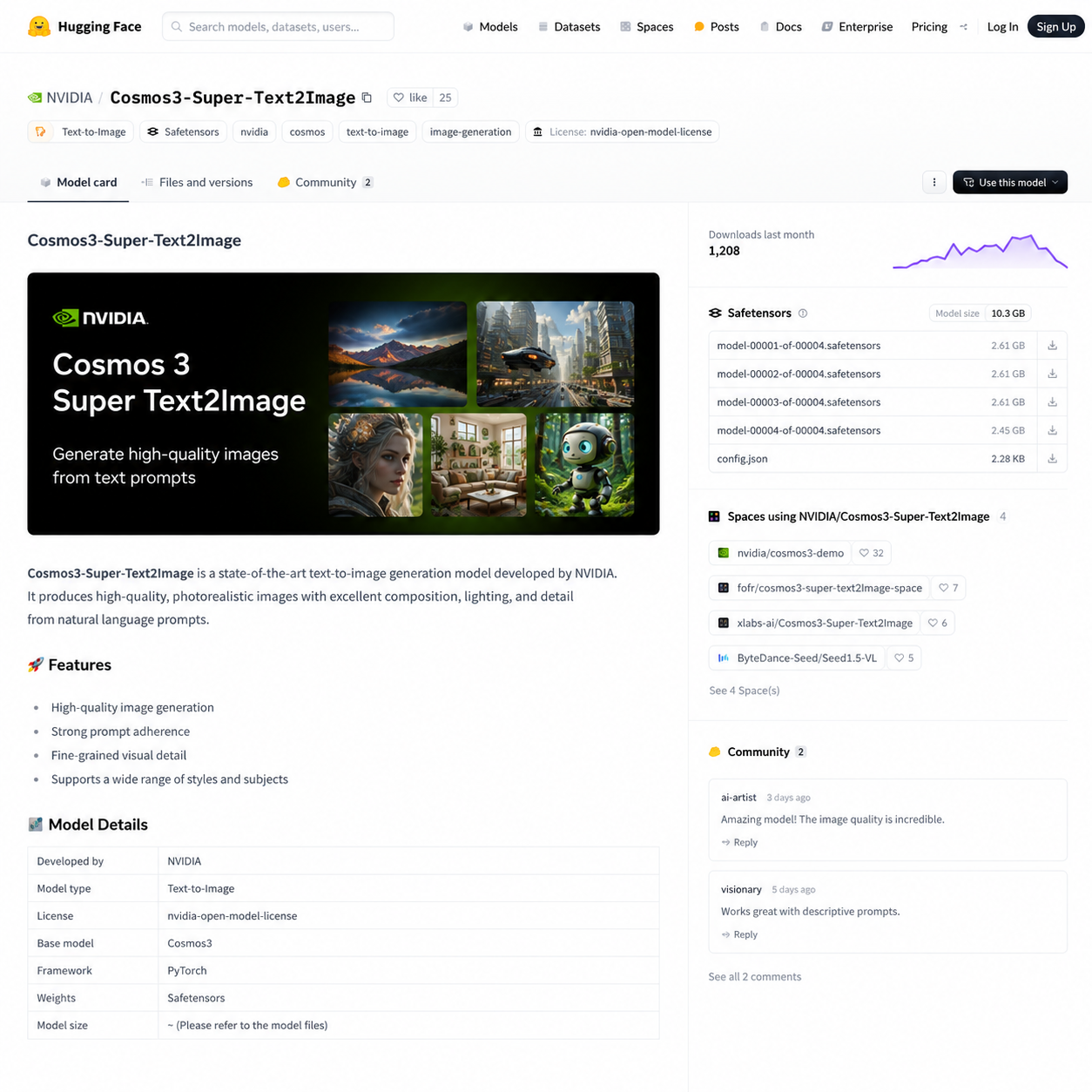Click ai-artist username in comments
The width and height of the screenshot is (1092, 1092).
[x=738, y=798]
